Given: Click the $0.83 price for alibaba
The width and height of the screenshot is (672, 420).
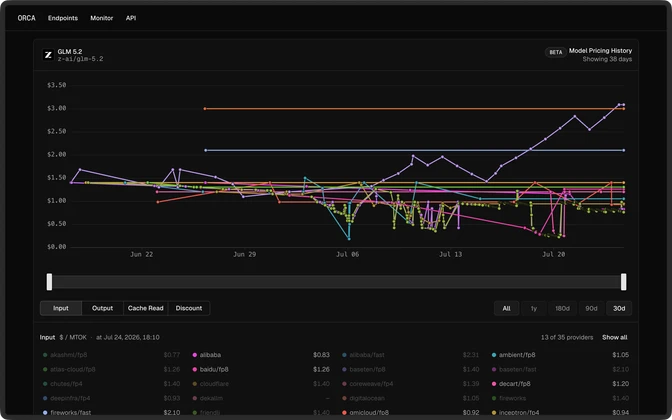Looking at the screenshot, I should [321, 355].
